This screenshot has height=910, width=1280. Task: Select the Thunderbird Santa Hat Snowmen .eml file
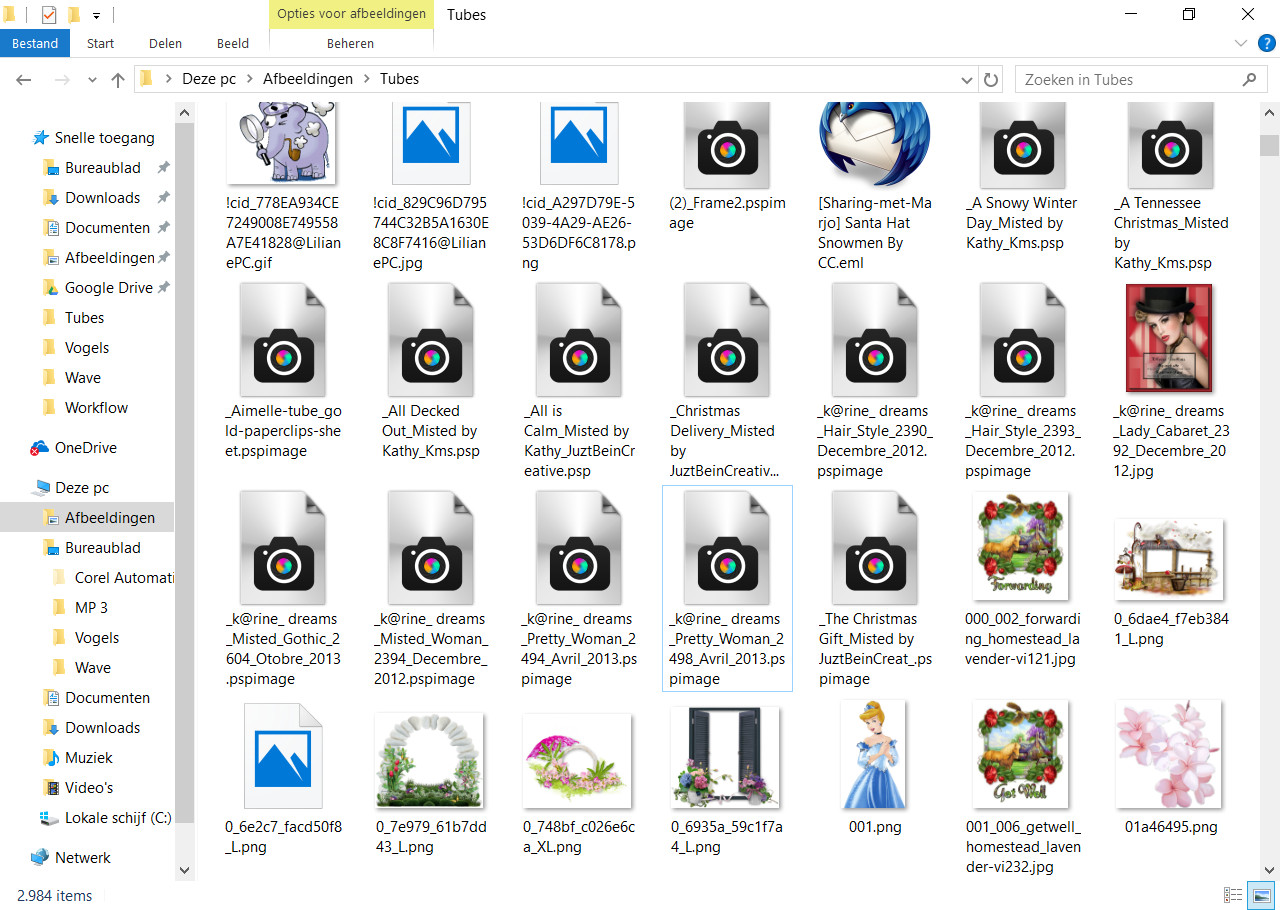point(874,186)
